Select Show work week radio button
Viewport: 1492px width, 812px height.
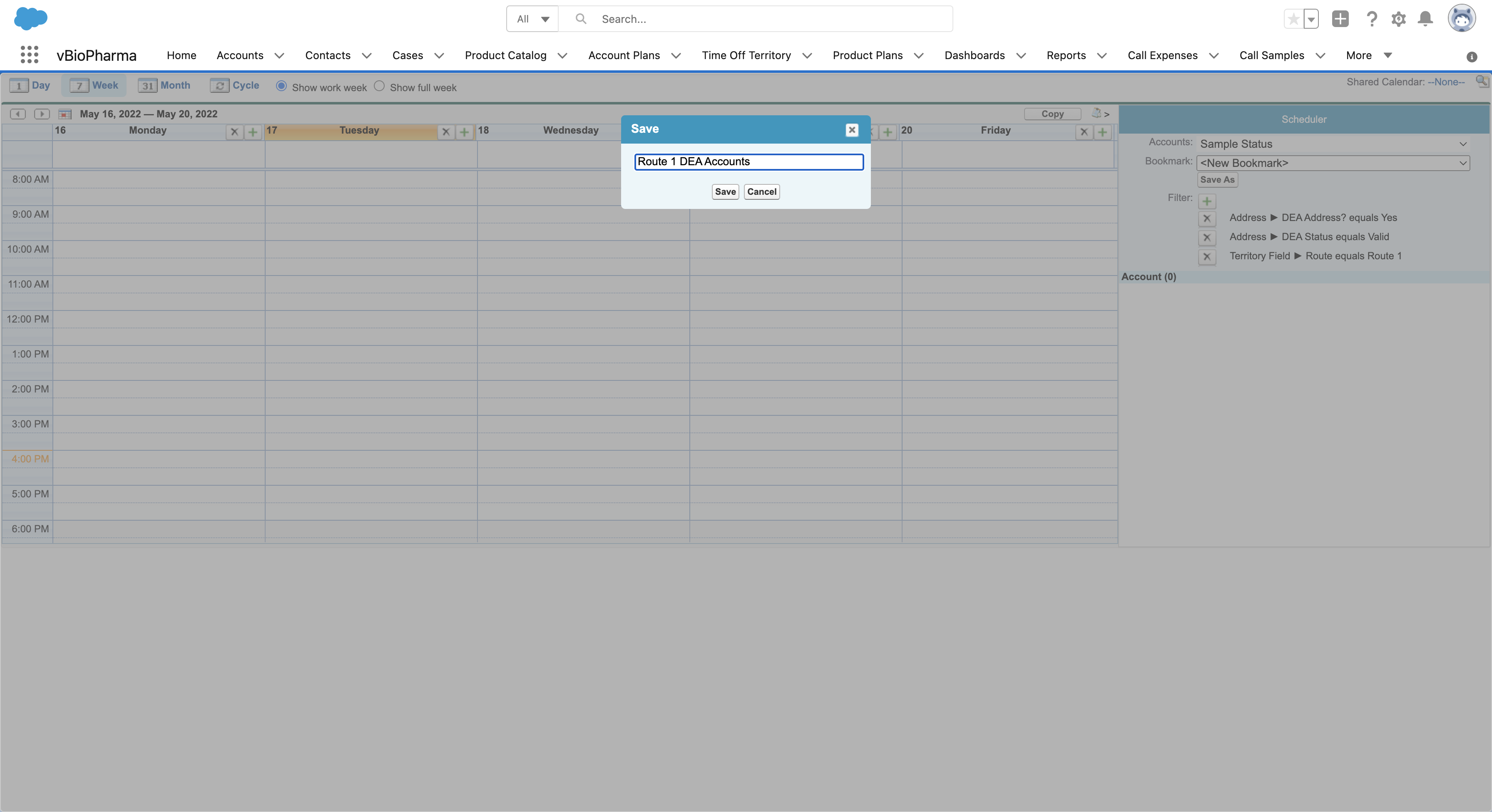[281, 86]
